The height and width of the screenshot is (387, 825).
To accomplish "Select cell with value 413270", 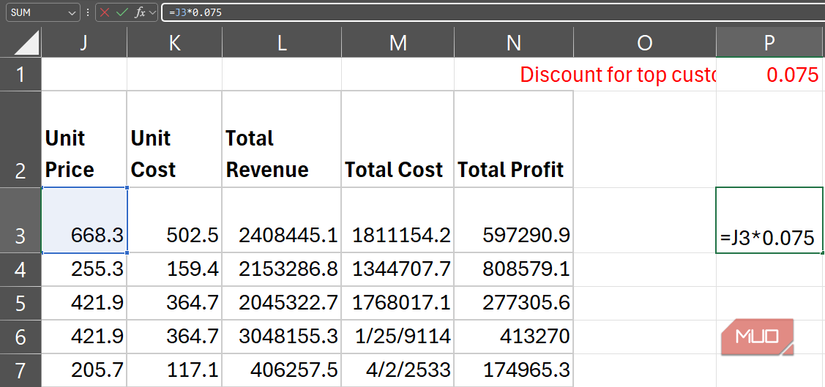I will point(514,337).
